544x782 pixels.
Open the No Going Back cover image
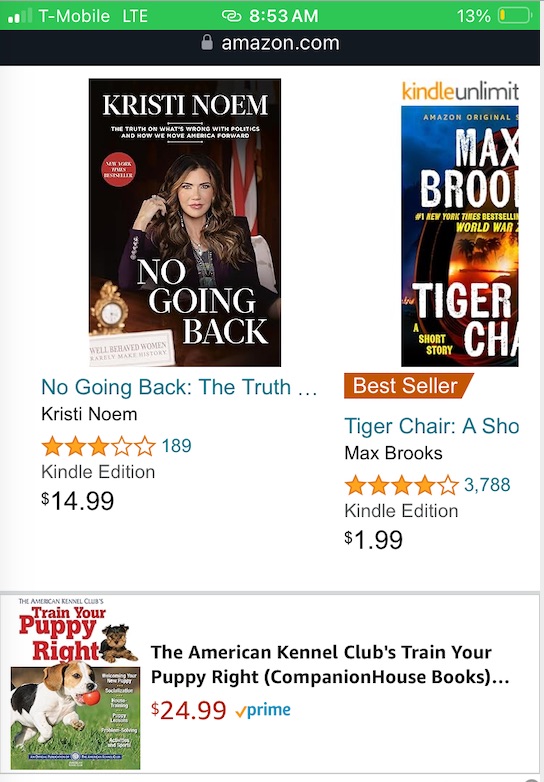click(x=185, y=222)
